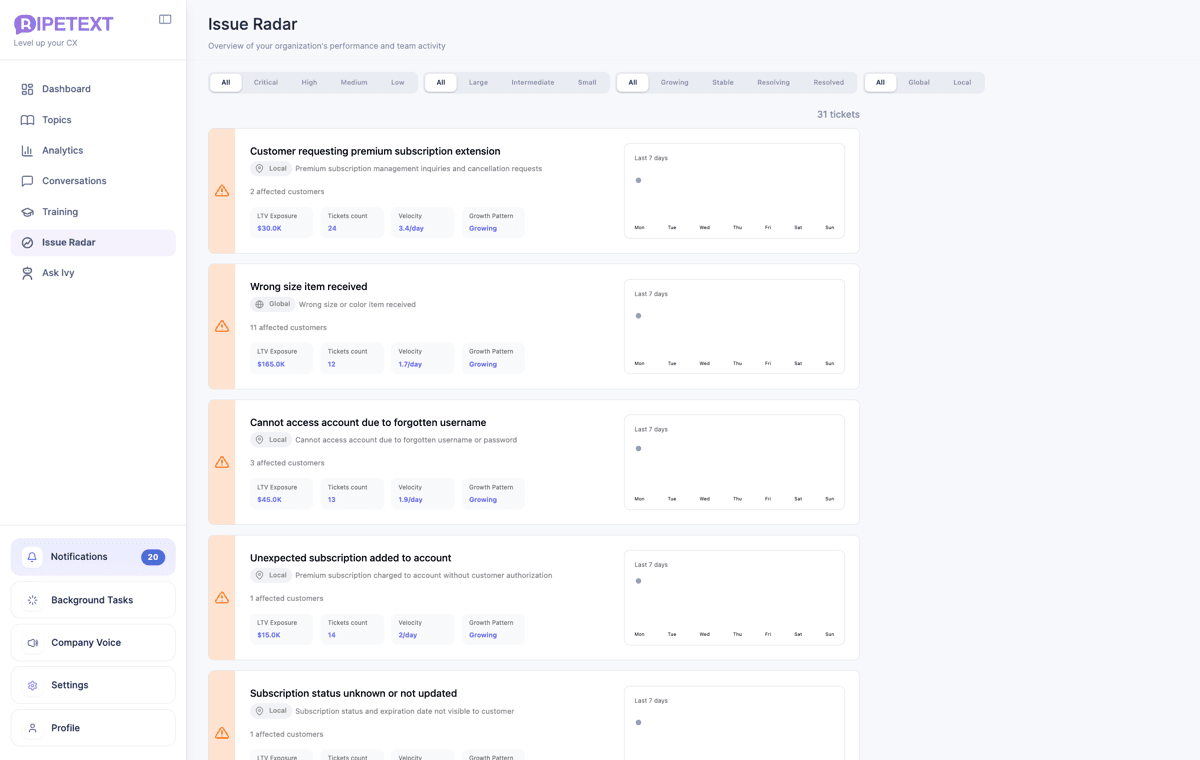Expand the 'Wrong size item received' issue card

[x=308, y=286]
